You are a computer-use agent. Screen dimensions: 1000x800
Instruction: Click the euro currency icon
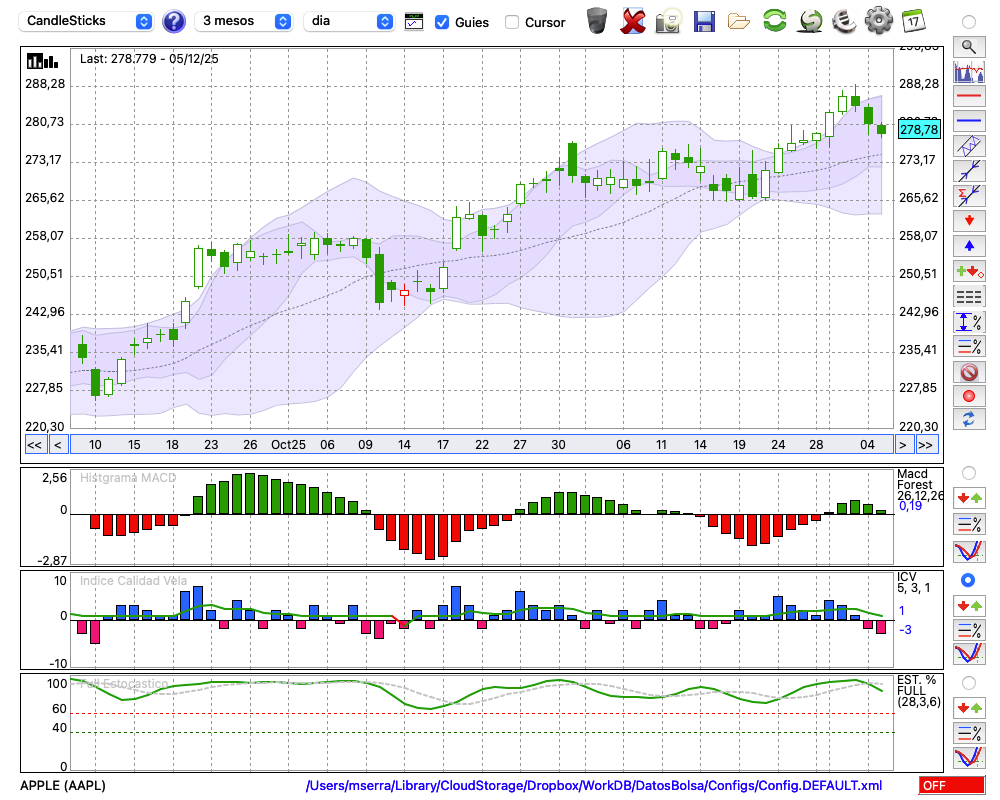click(844, 20)
